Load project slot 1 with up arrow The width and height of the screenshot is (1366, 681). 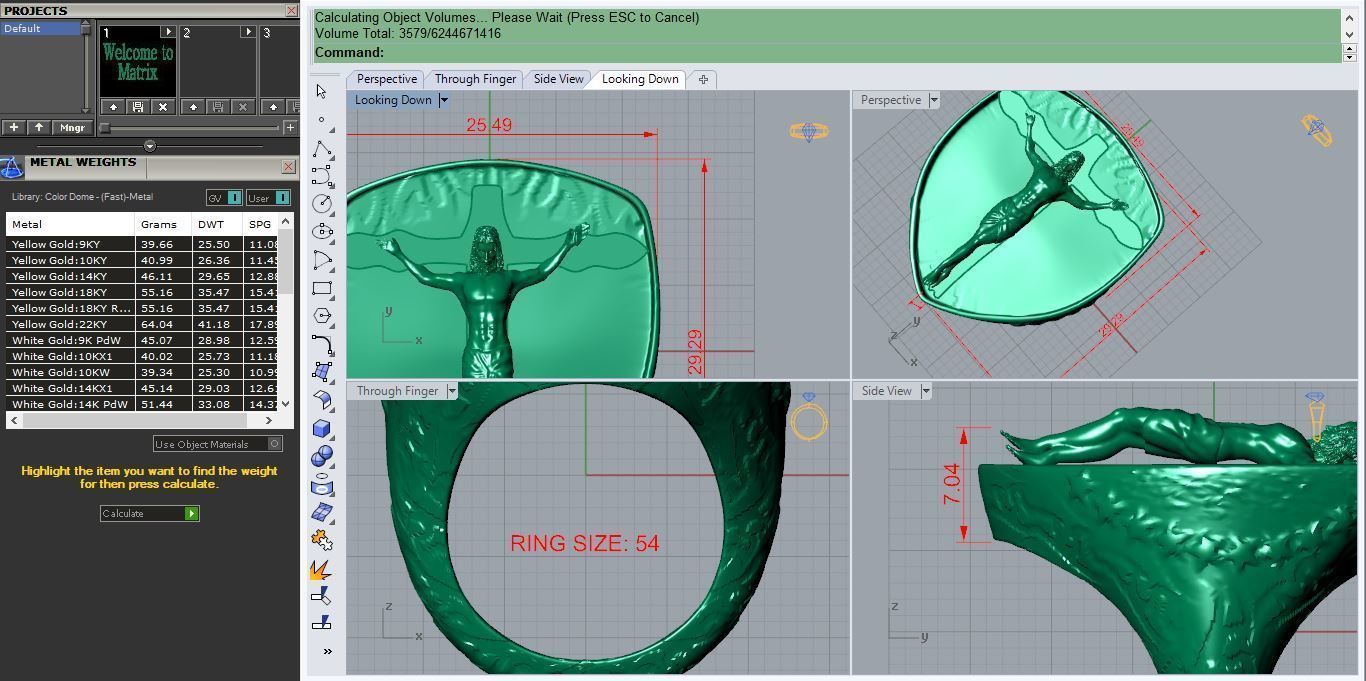(x=113, y=106)
